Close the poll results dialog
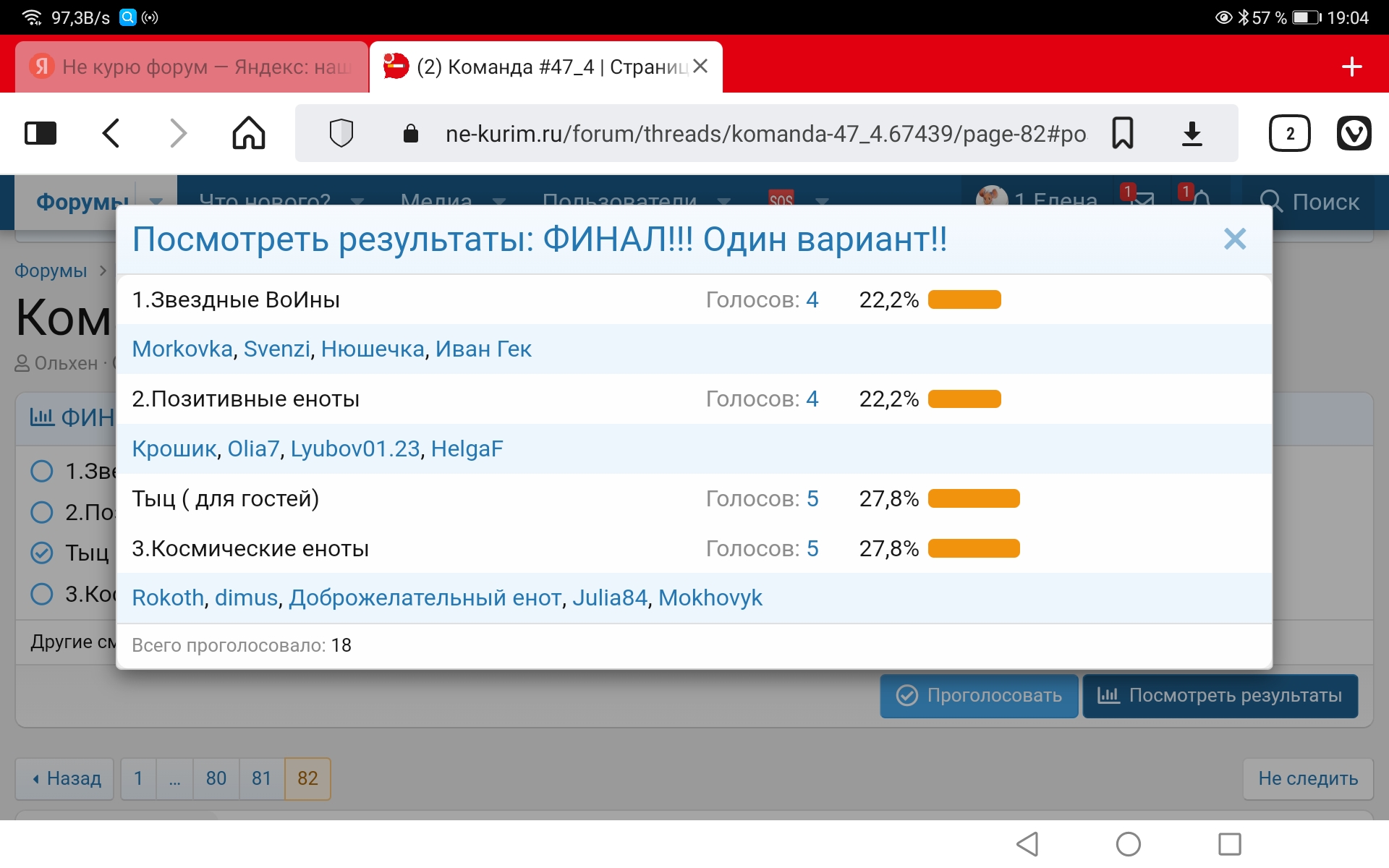The width and height of the screenshot is (1389, 868). (1234, 239)
